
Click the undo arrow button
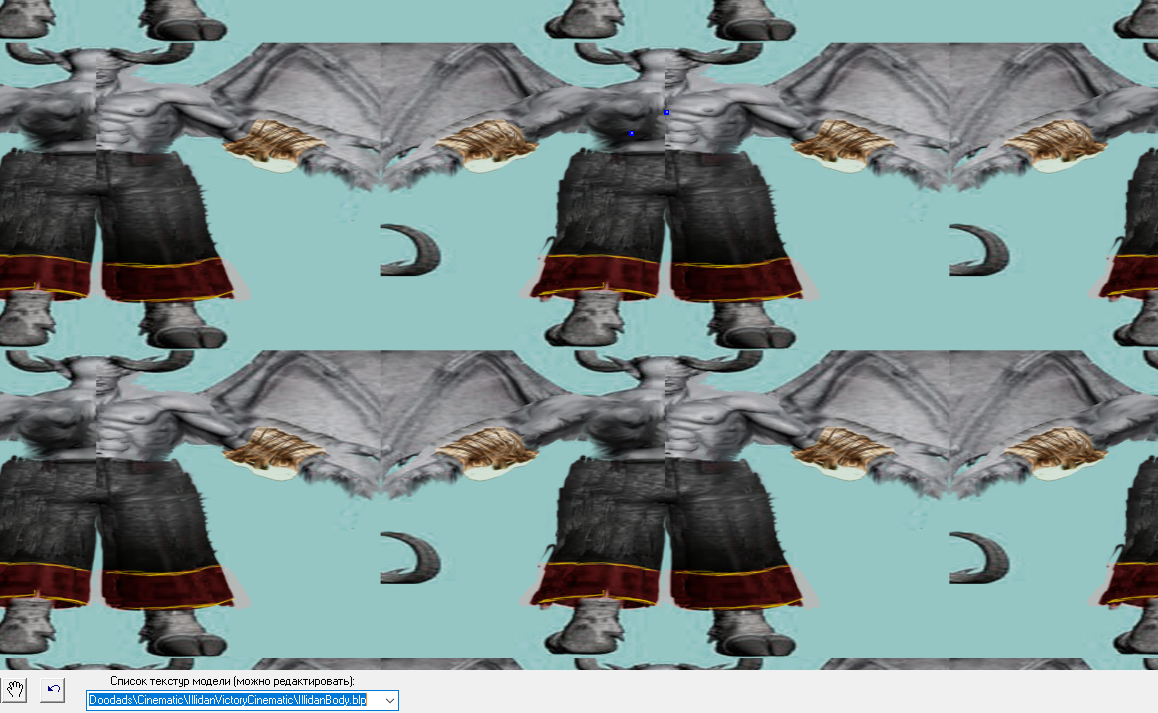[x=53, y=690]
